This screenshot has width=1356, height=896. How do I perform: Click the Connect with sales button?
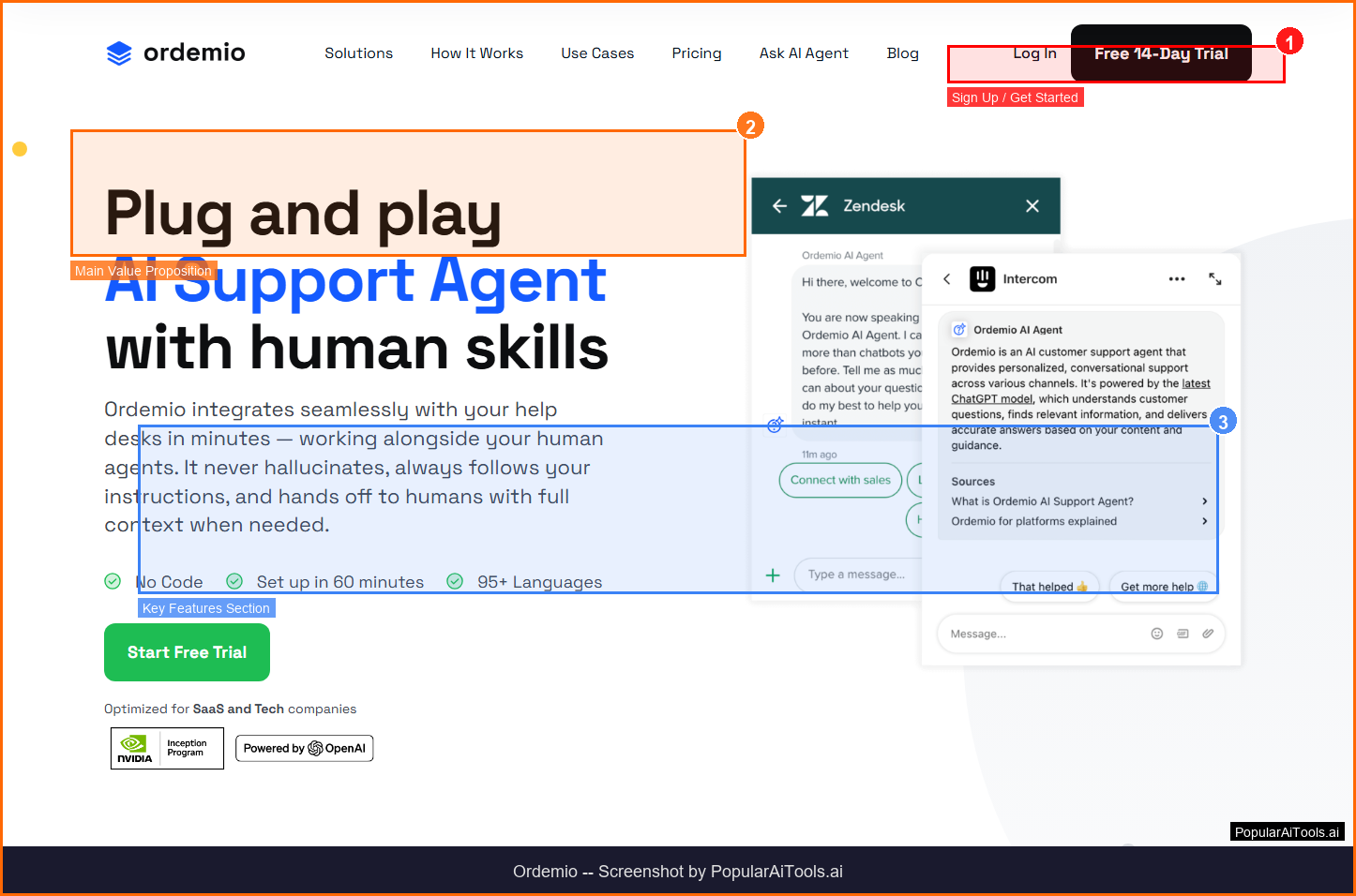click(840, 480)
